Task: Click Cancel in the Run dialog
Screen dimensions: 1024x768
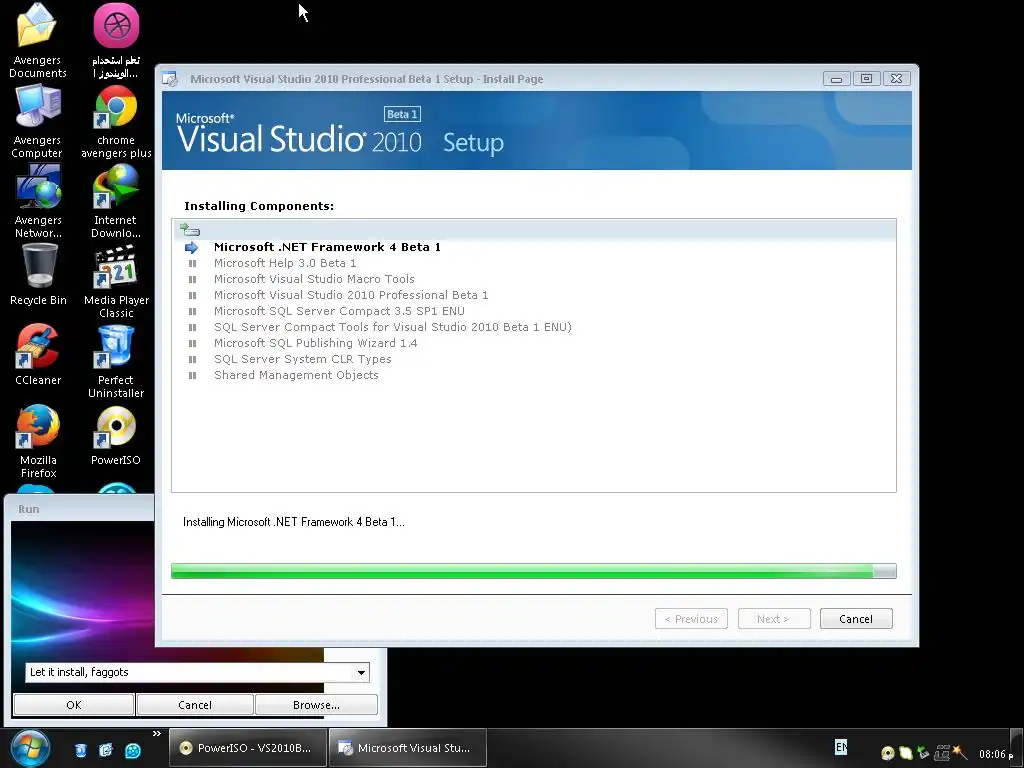Action: [195, 705]
